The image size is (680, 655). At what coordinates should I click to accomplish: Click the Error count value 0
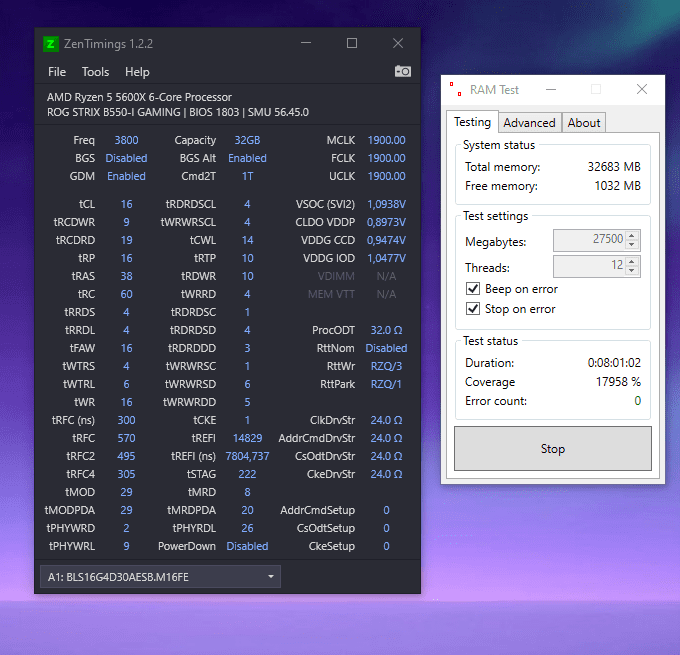(x=638, y=401)
